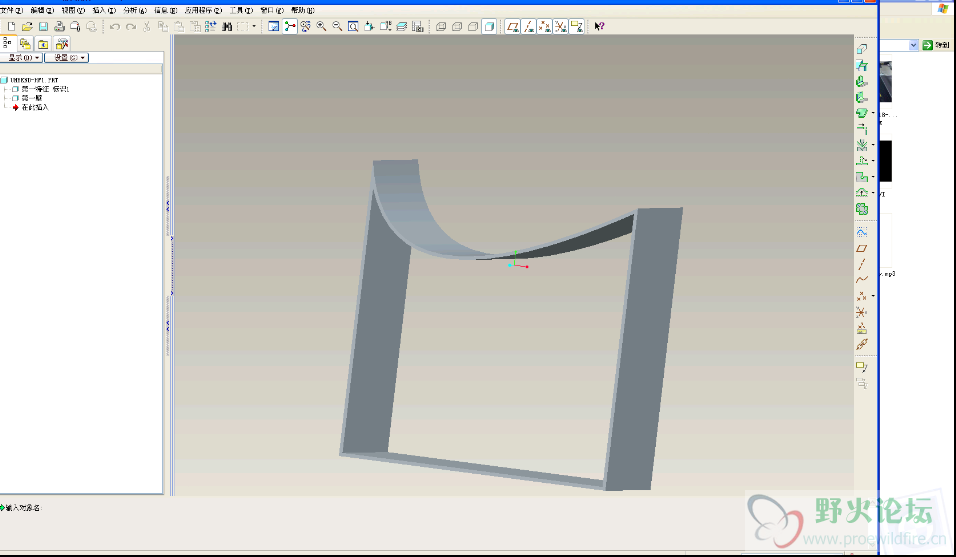Toggle datum points display

544,26
